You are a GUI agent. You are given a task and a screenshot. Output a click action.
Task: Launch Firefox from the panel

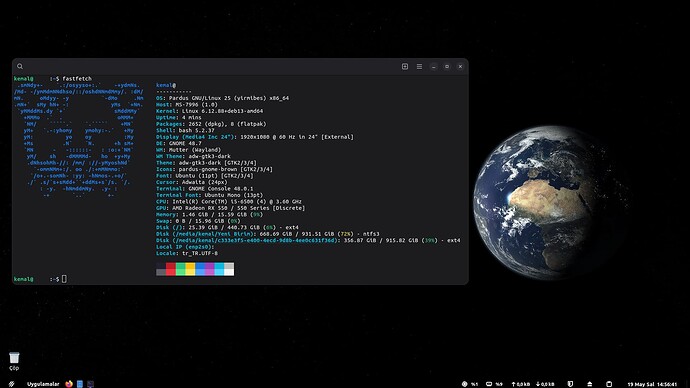click(x=69, y=384)
